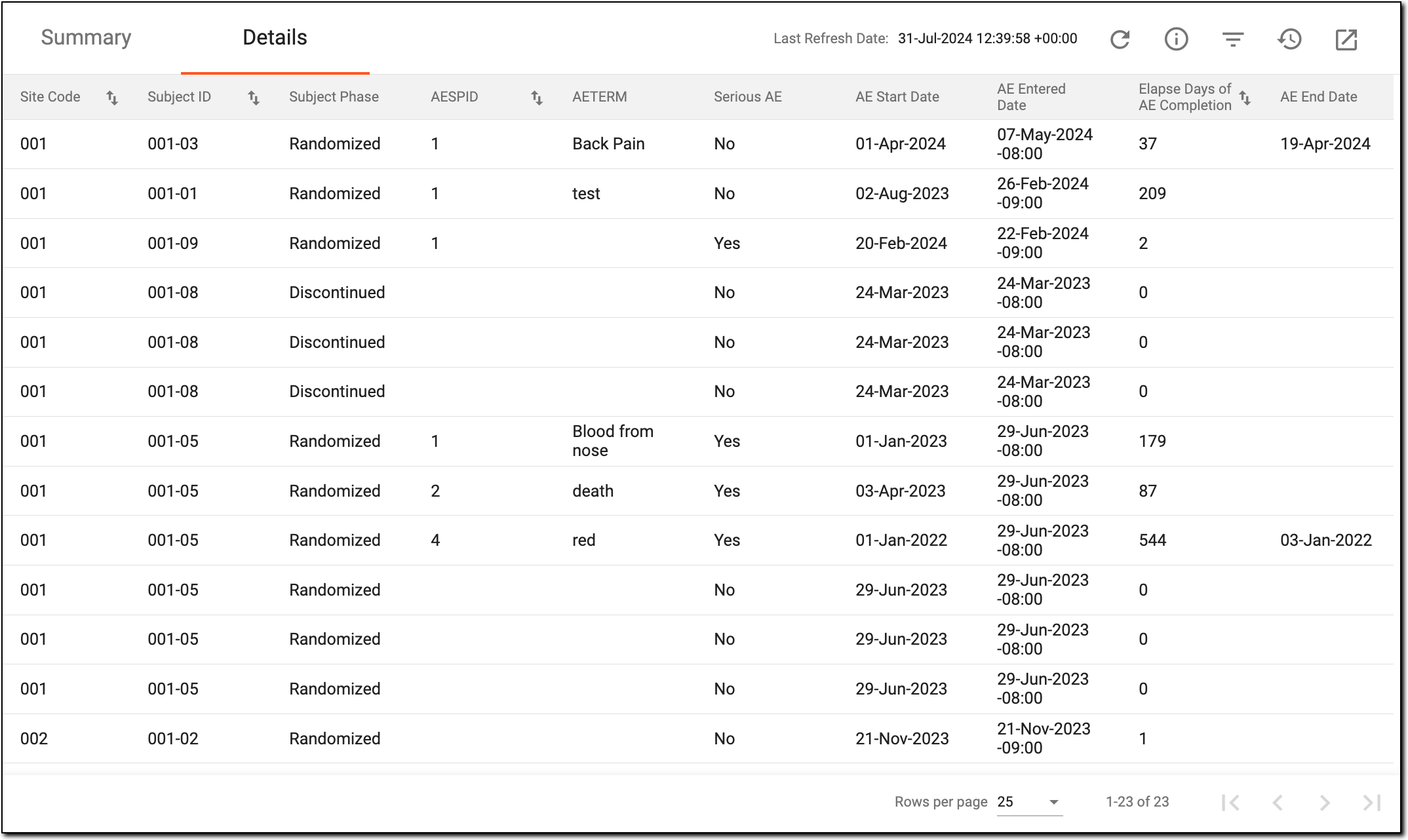This screenshot has height=840, width=1408.
Task: Click elapse days value 87
Action: (x=1147, y=491)
